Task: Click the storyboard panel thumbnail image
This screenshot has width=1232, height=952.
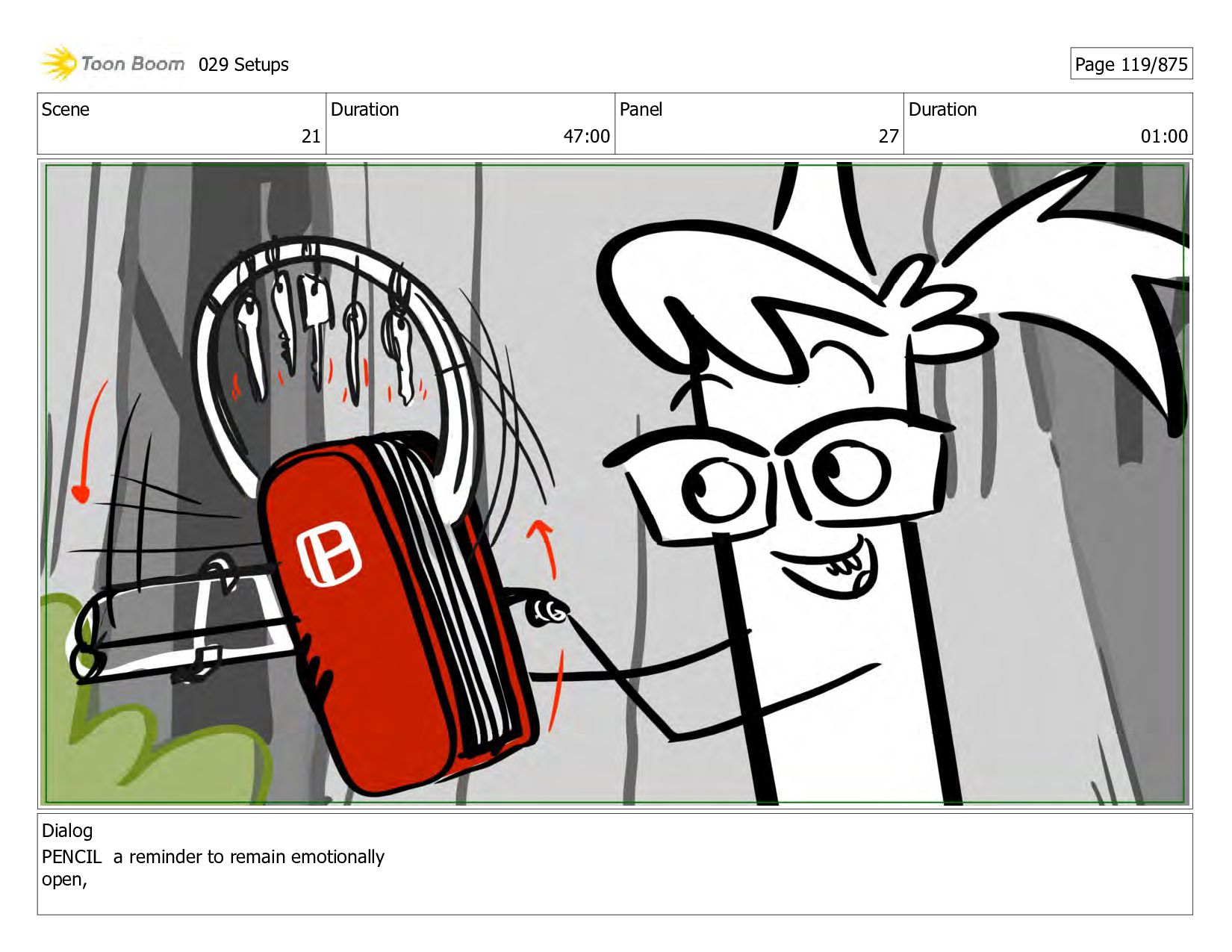Action: [x=615, y=484]
